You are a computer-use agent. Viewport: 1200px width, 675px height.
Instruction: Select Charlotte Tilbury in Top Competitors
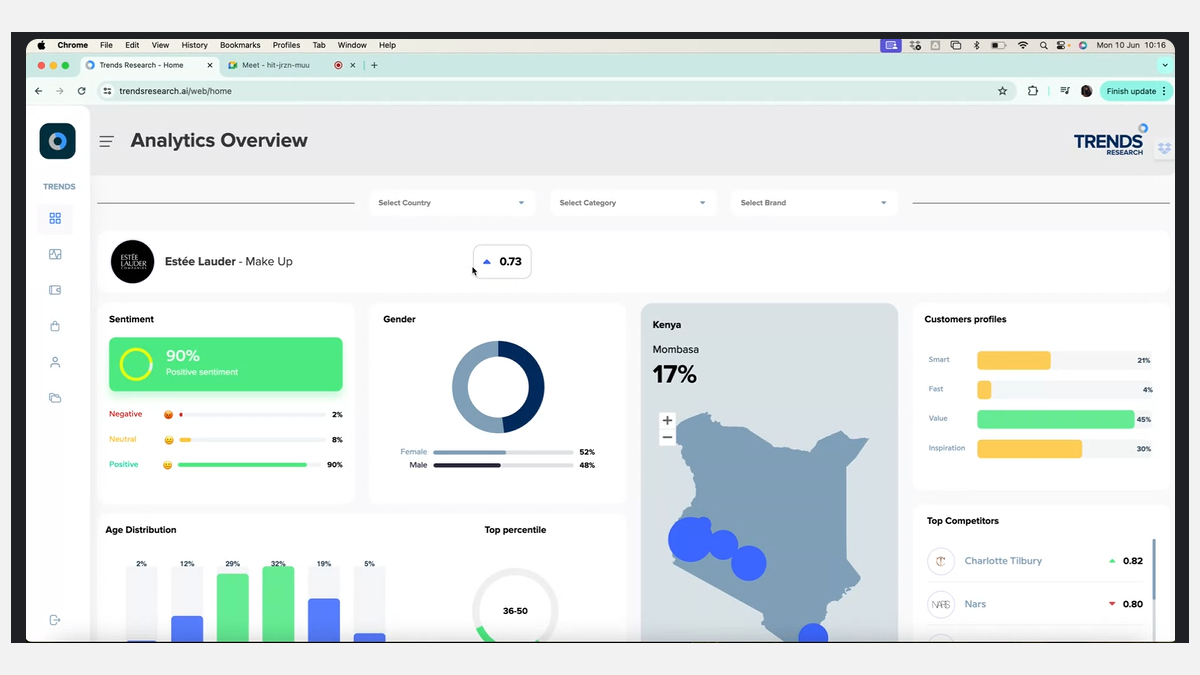coord(1002,561)
